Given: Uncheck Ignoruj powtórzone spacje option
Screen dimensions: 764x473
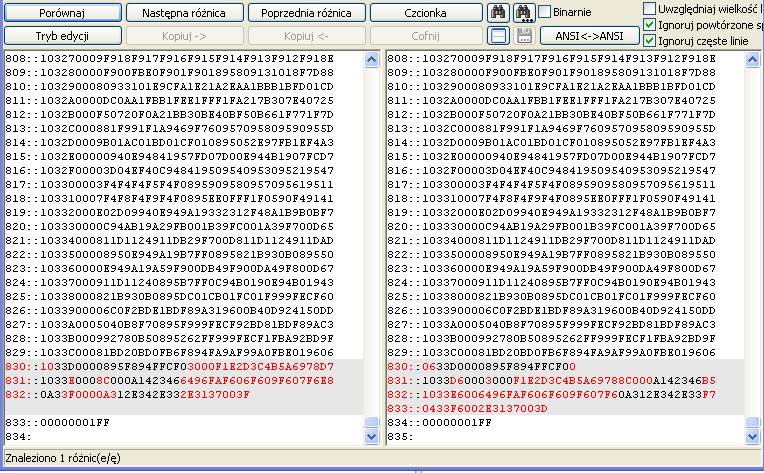Looking at the screenshot, I should (x=649, y=24).
